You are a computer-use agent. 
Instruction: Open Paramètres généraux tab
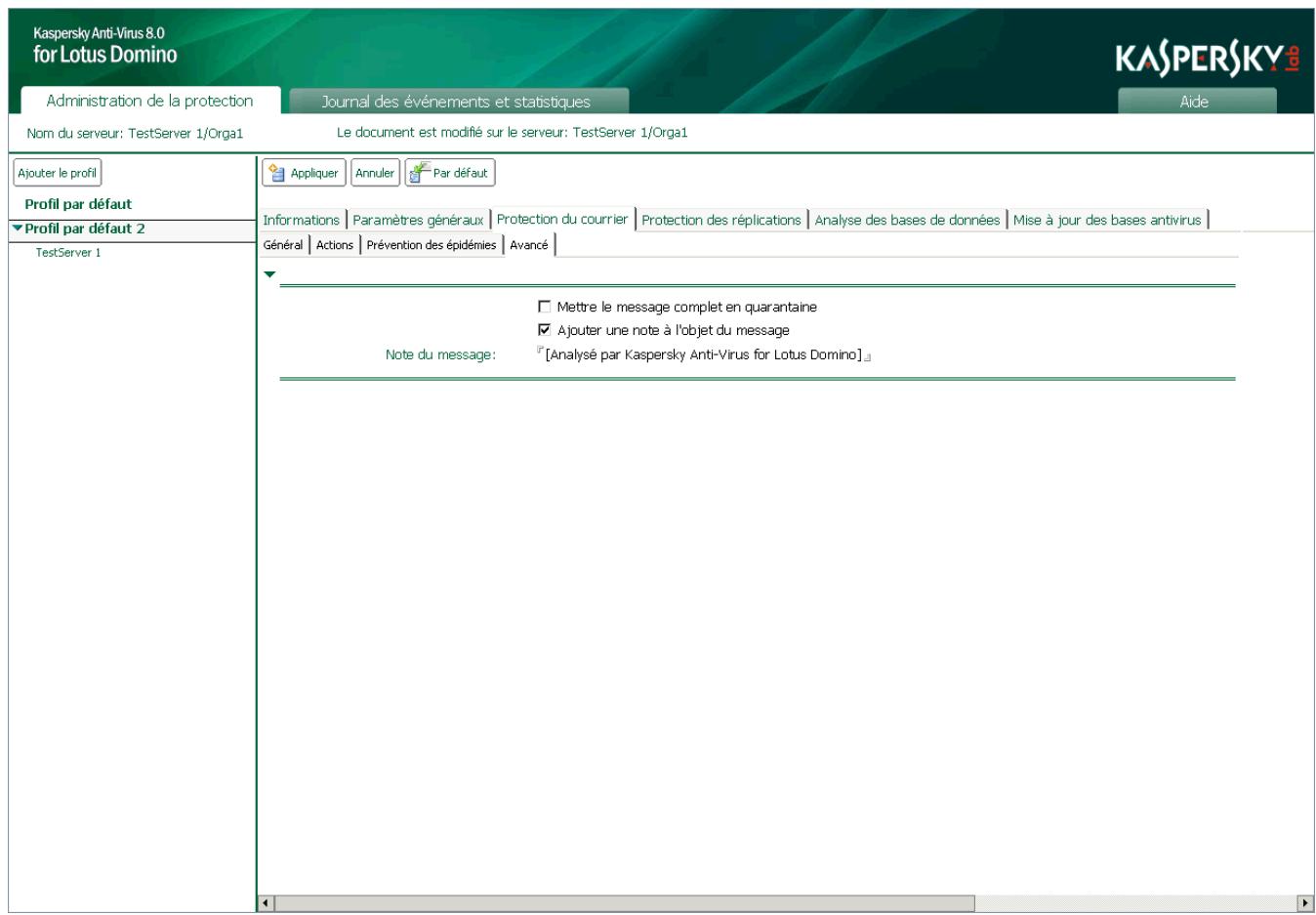418,220
